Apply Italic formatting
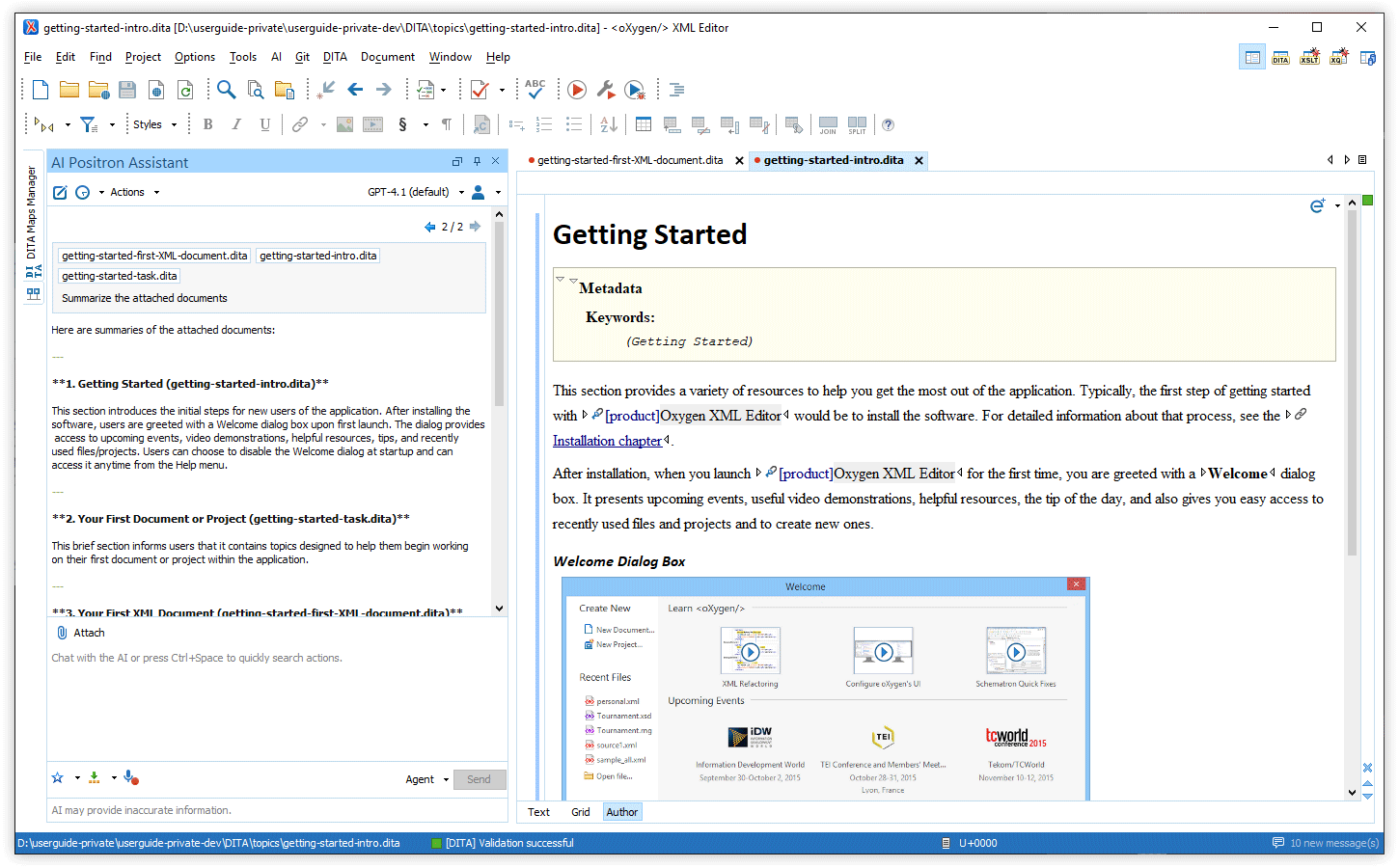Viewport: 1399px width, 868px height. tap(236, 124)
